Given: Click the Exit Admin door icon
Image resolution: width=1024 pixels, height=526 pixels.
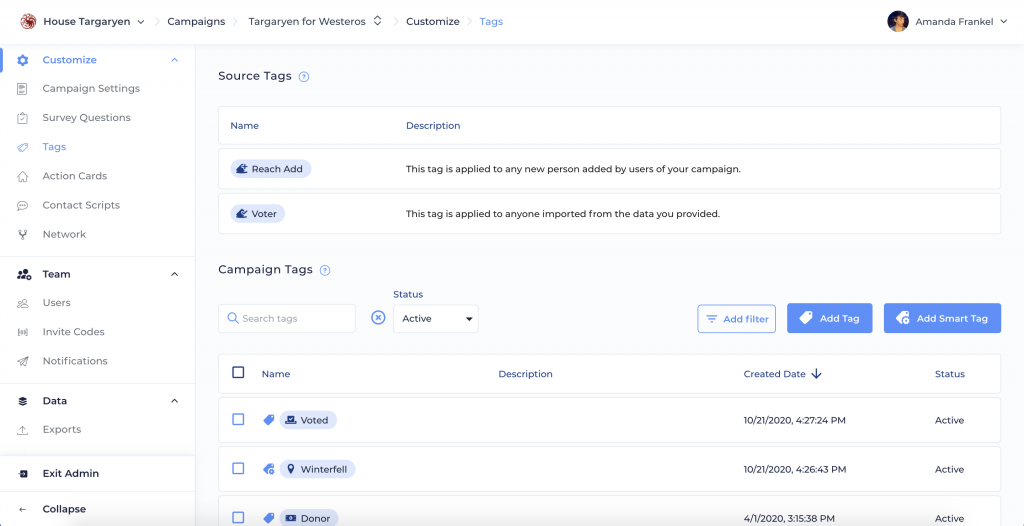Looking at the screenshot, I should point(23,474).
